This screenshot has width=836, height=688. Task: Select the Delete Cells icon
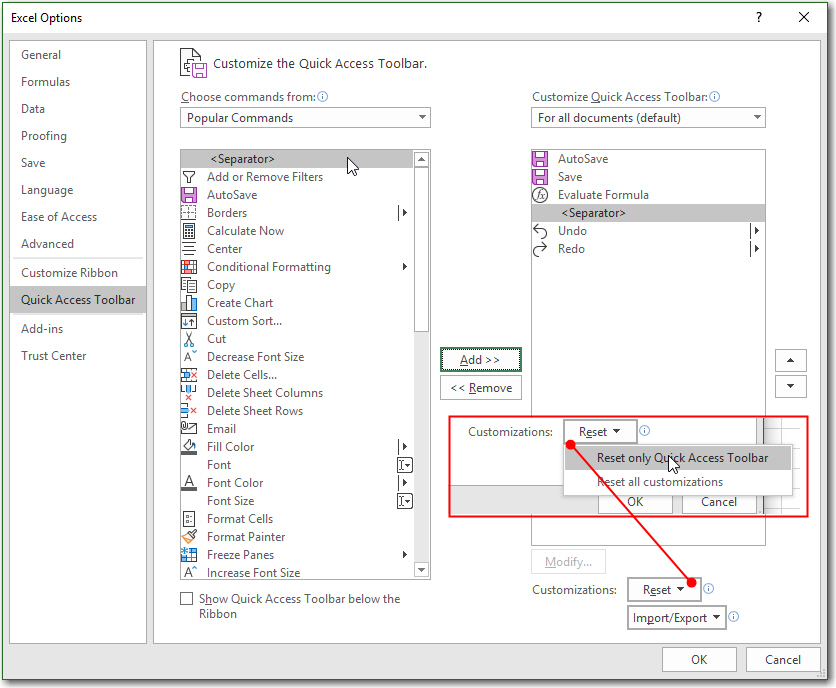(189, 375)
